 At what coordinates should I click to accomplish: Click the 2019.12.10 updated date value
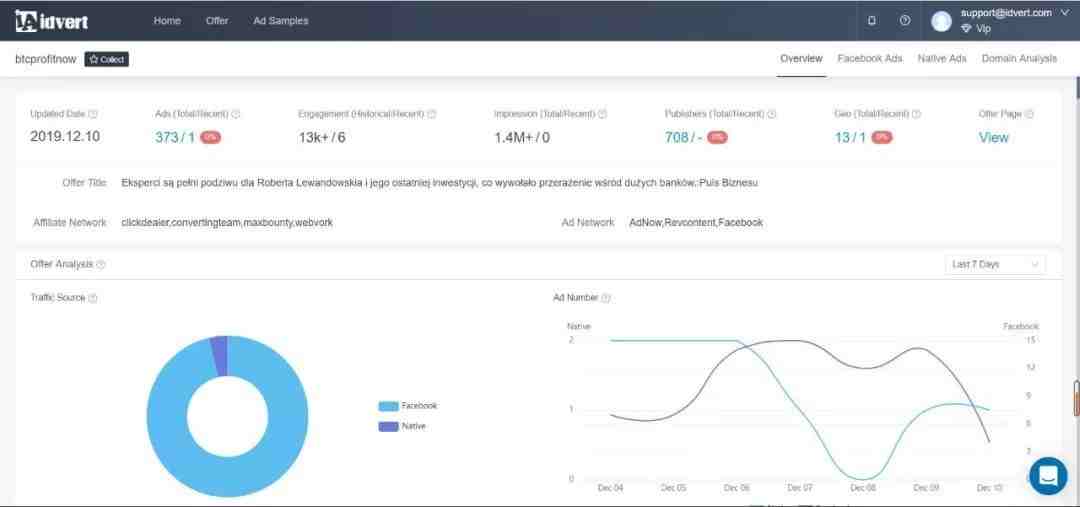[x=65, y=136]
